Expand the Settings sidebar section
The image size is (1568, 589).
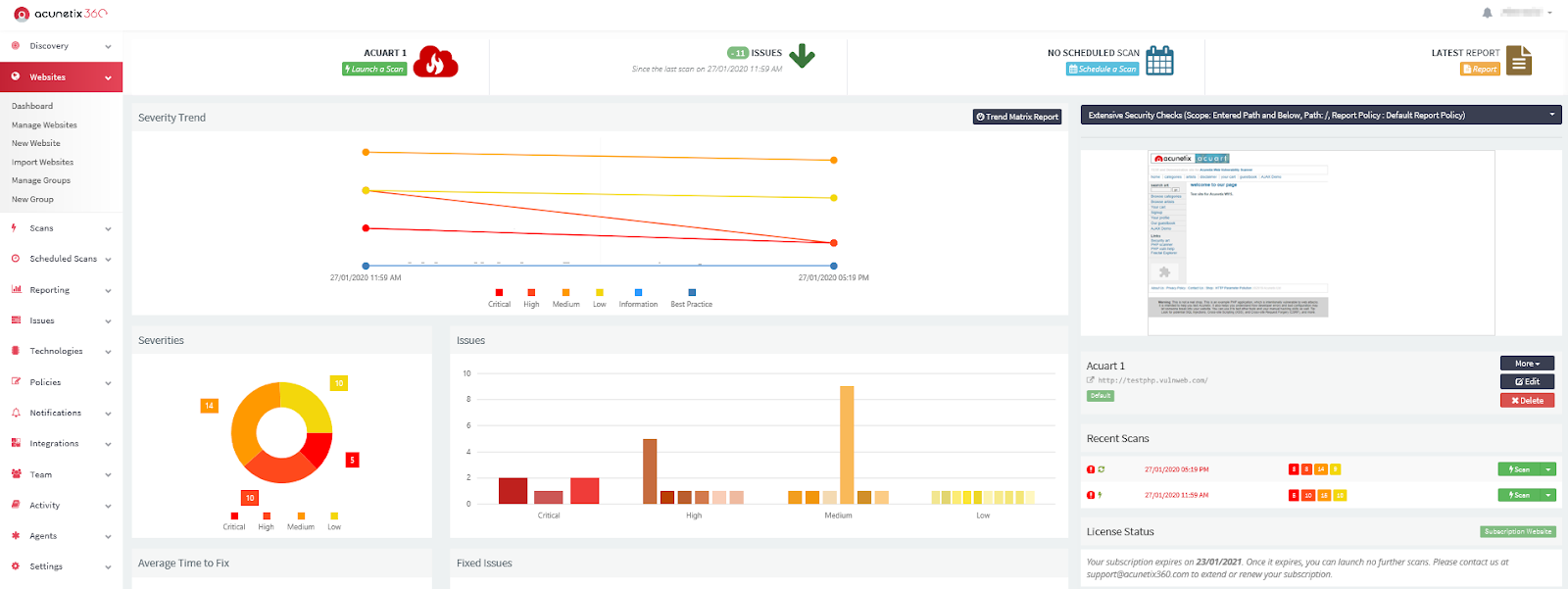pos(108,566)
